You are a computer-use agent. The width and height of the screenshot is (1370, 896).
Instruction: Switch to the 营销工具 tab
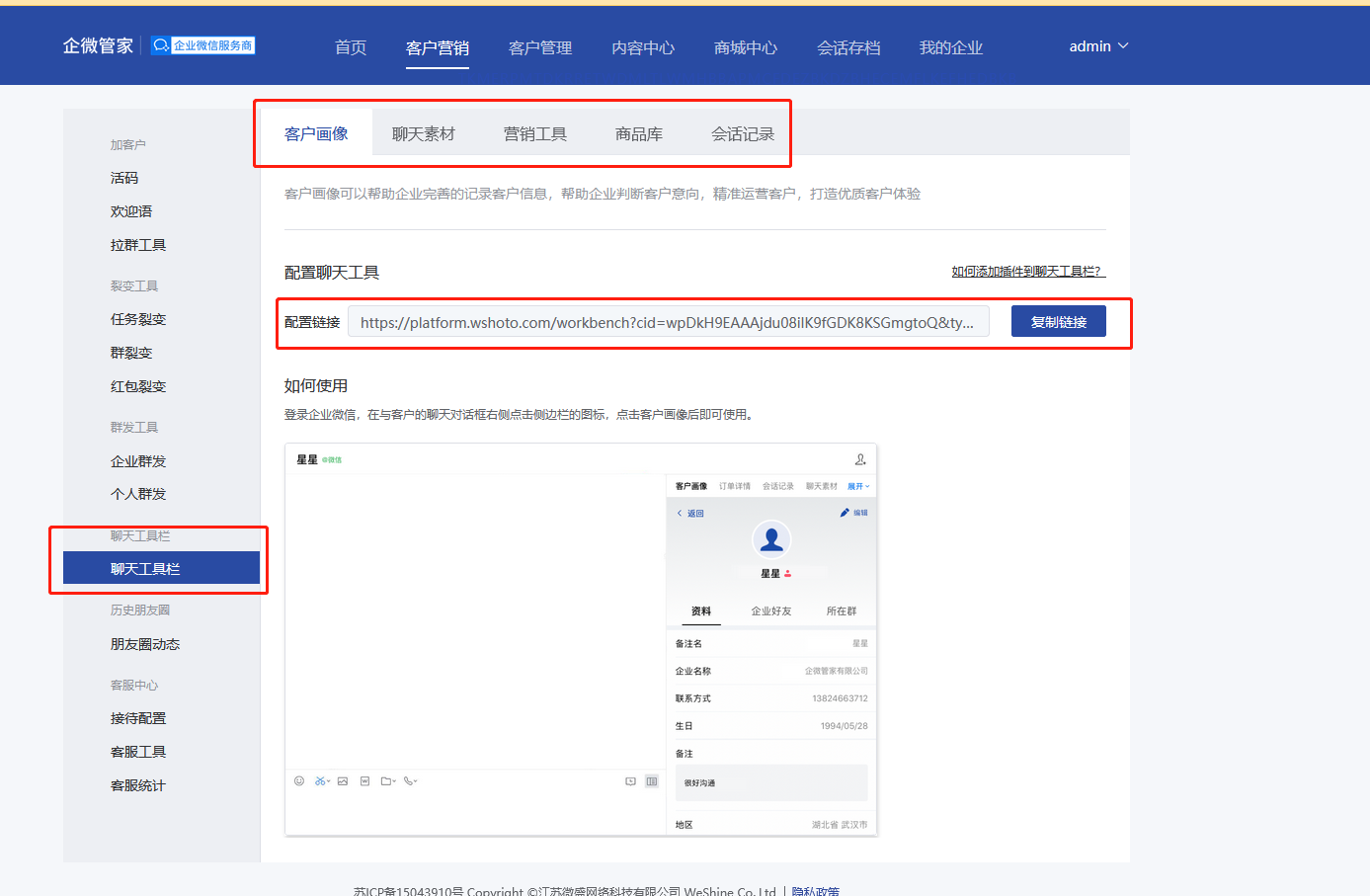(x=535, y=133)
